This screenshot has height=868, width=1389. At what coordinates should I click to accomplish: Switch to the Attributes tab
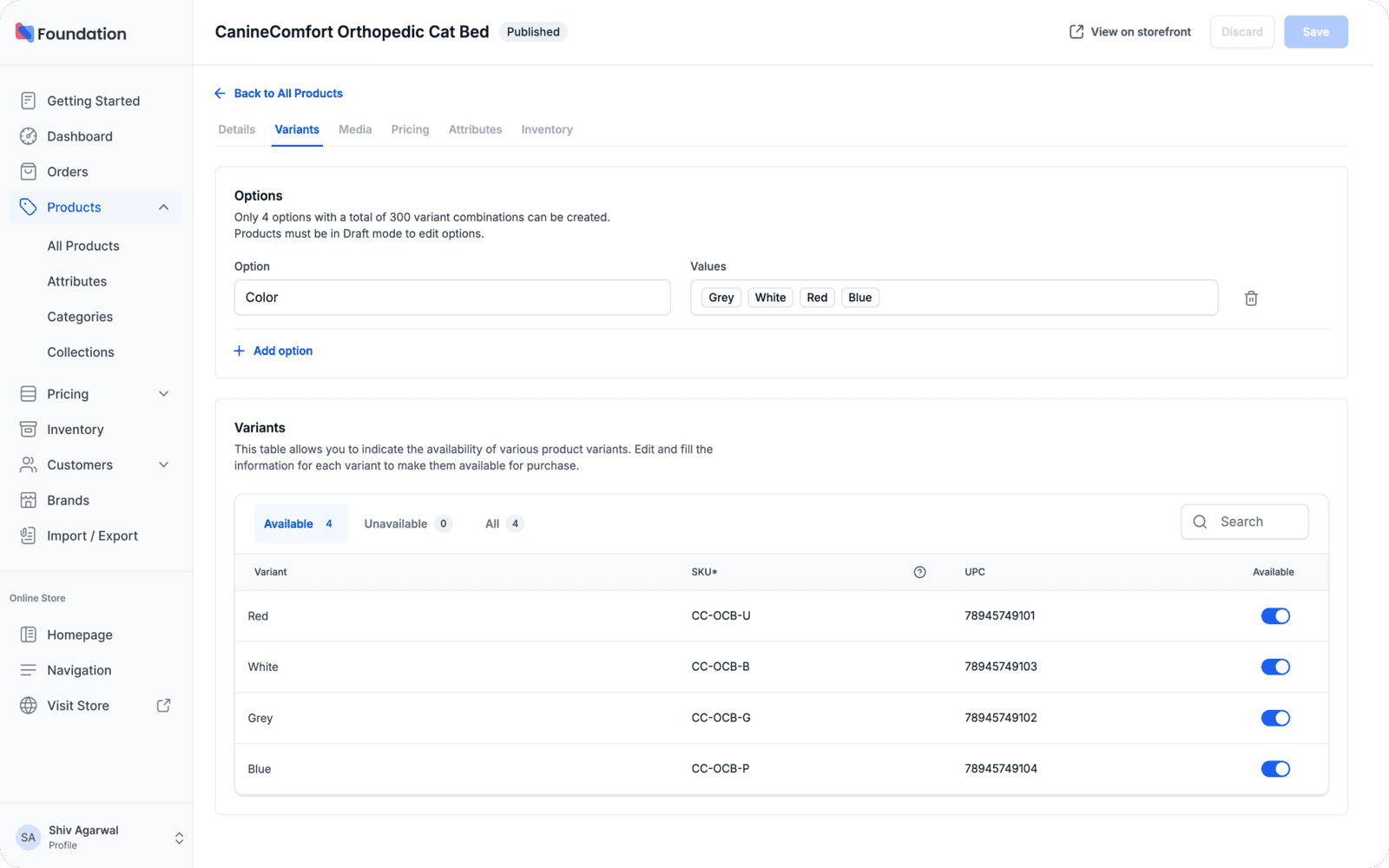coord(475,129)
